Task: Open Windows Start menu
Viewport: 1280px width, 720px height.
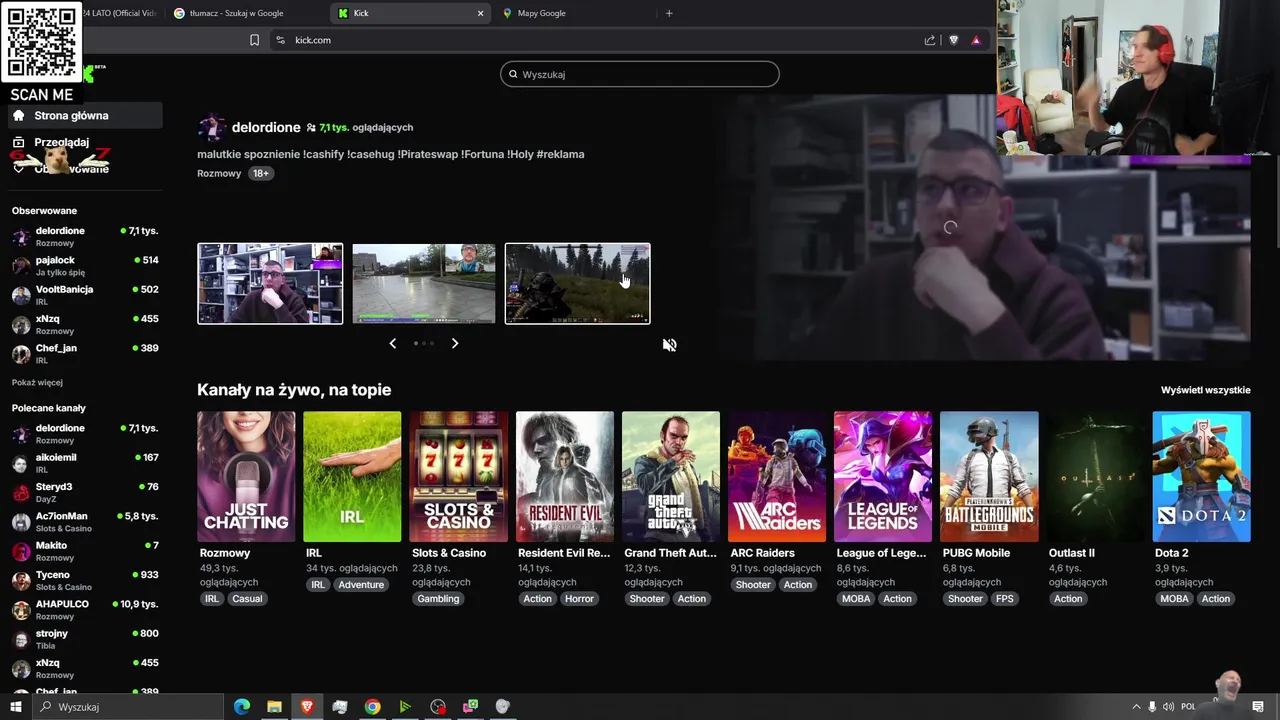Action: pos(15,707)
